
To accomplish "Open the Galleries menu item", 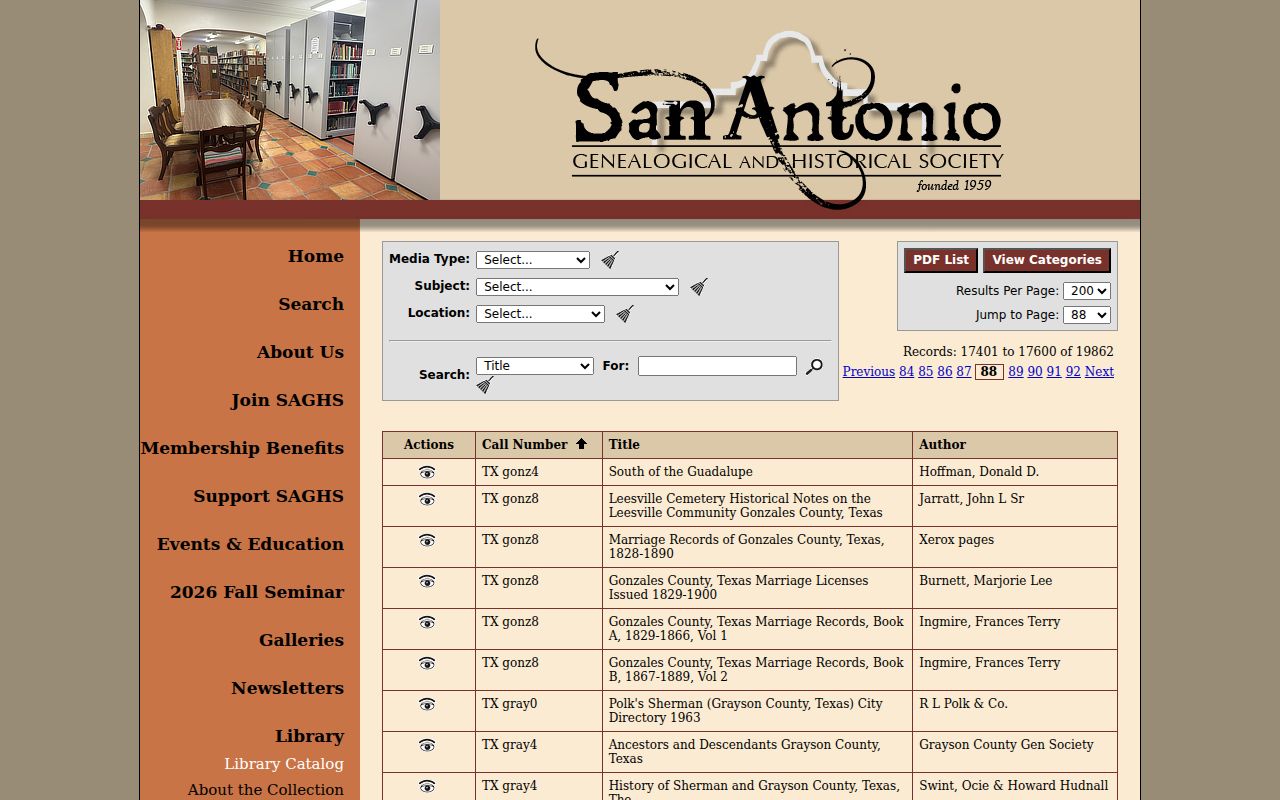I will 301,640.
